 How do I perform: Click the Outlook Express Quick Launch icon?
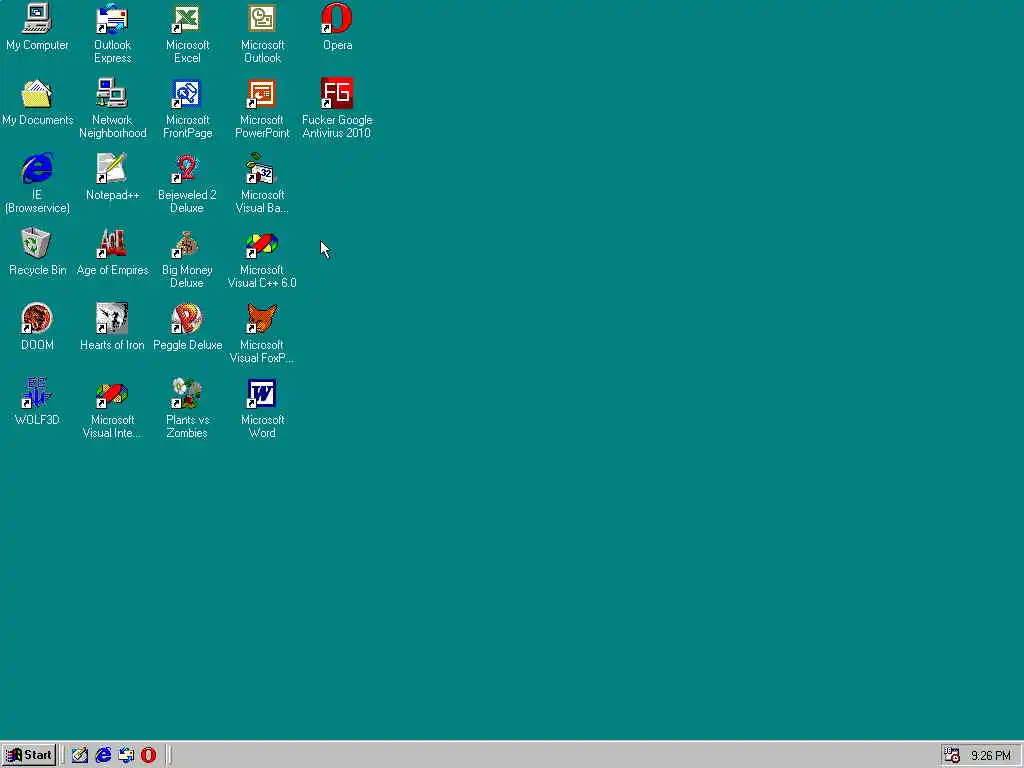pyautogui.click(x=126, y=755)
